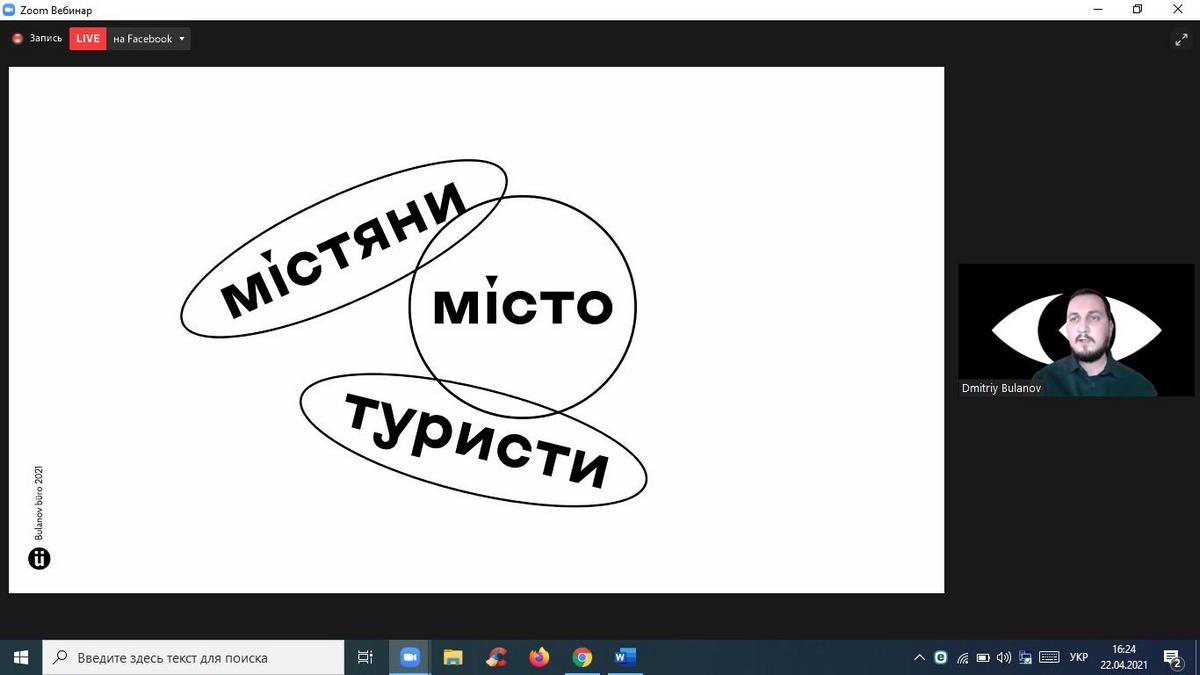The height and width of the screenshot is (675, 1200).
Task: Open the notification center
Action: click(x=1172, y=657)
